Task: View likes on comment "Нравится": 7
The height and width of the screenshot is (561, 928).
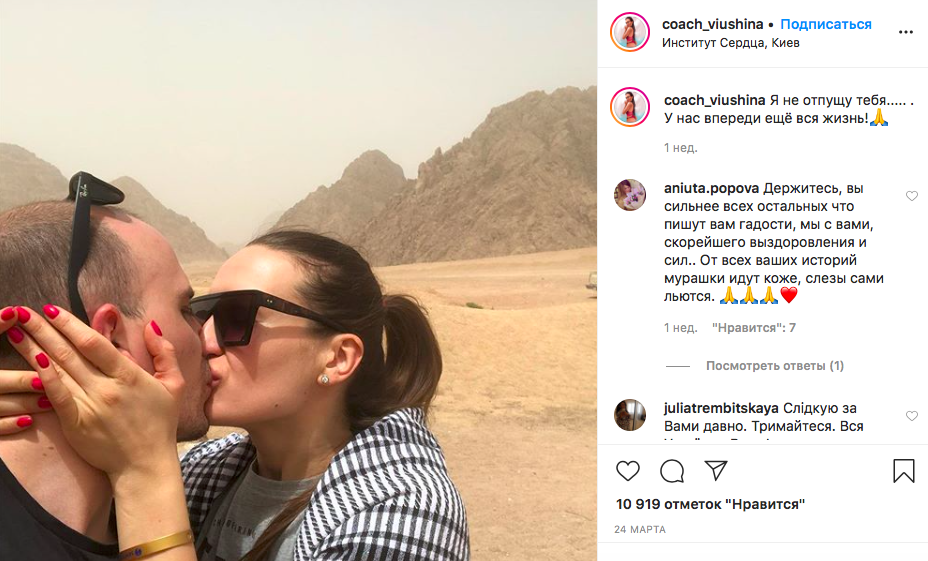Action: click(x=753, y=327)
